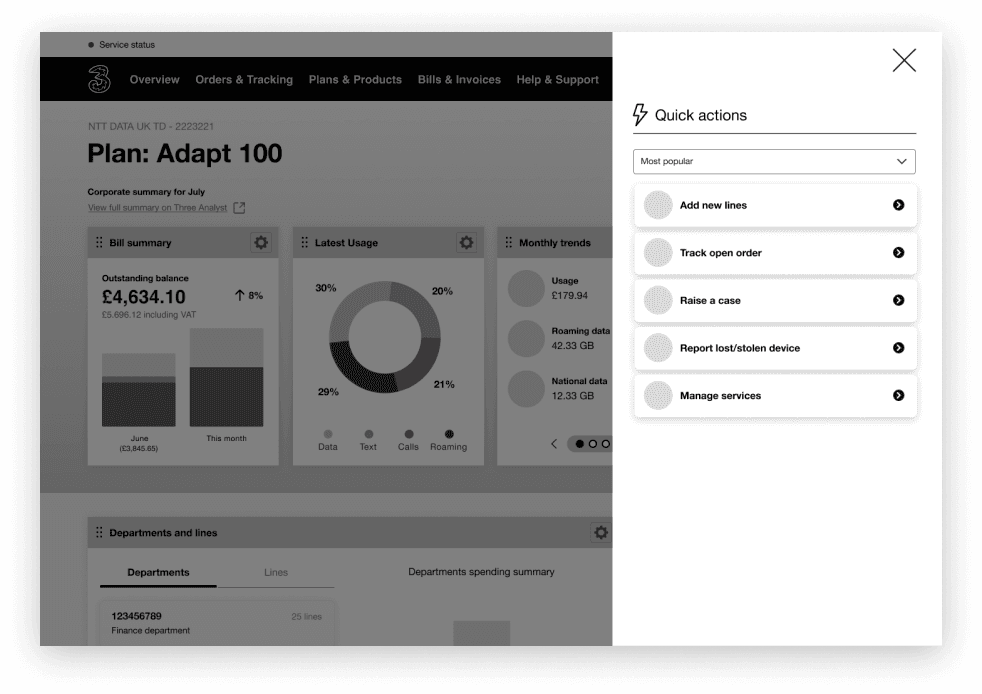Click the Three logo

tap(99, 79)
